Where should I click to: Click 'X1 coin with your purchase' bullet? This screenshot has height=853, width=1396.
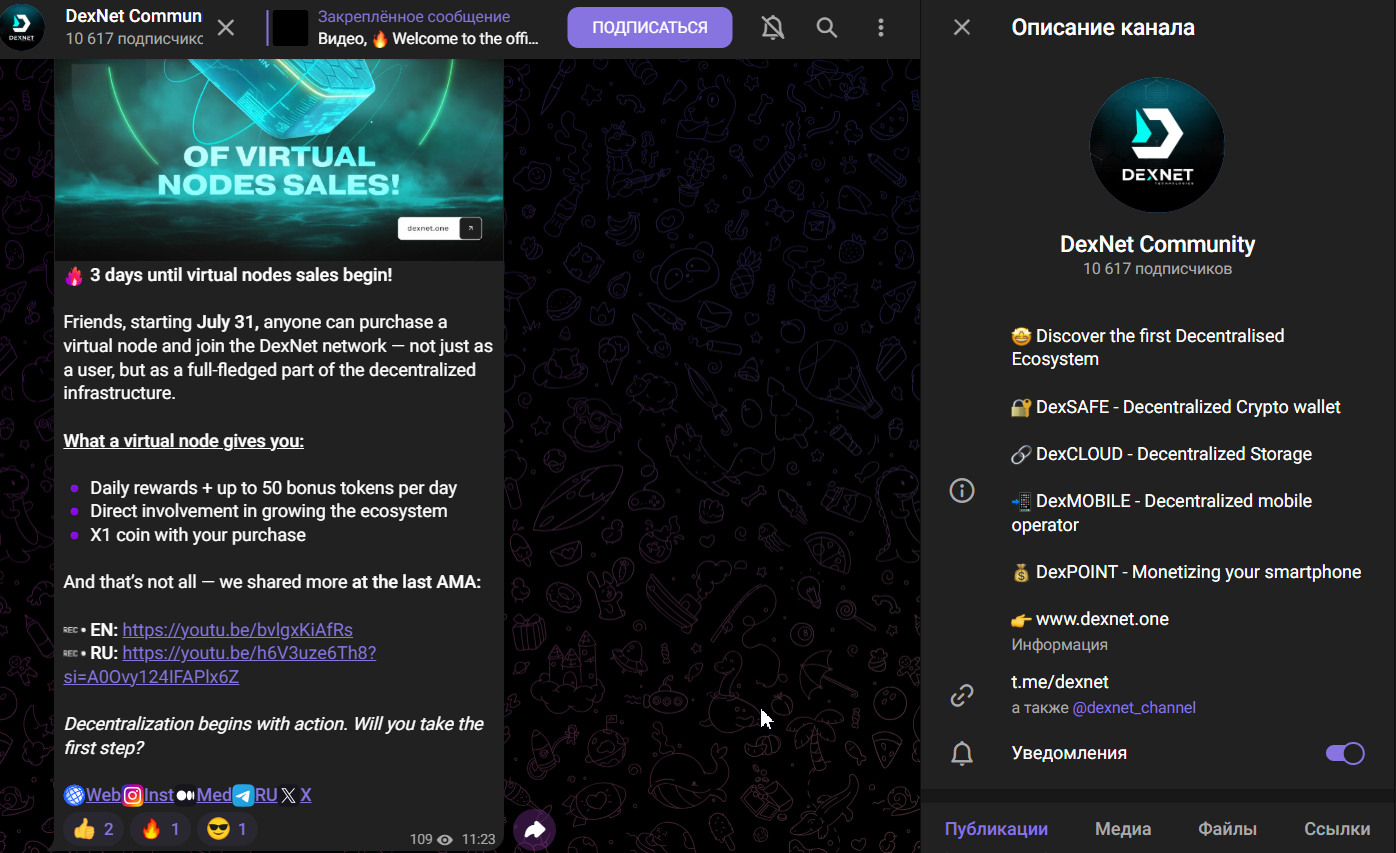click(x=198, y=535)
